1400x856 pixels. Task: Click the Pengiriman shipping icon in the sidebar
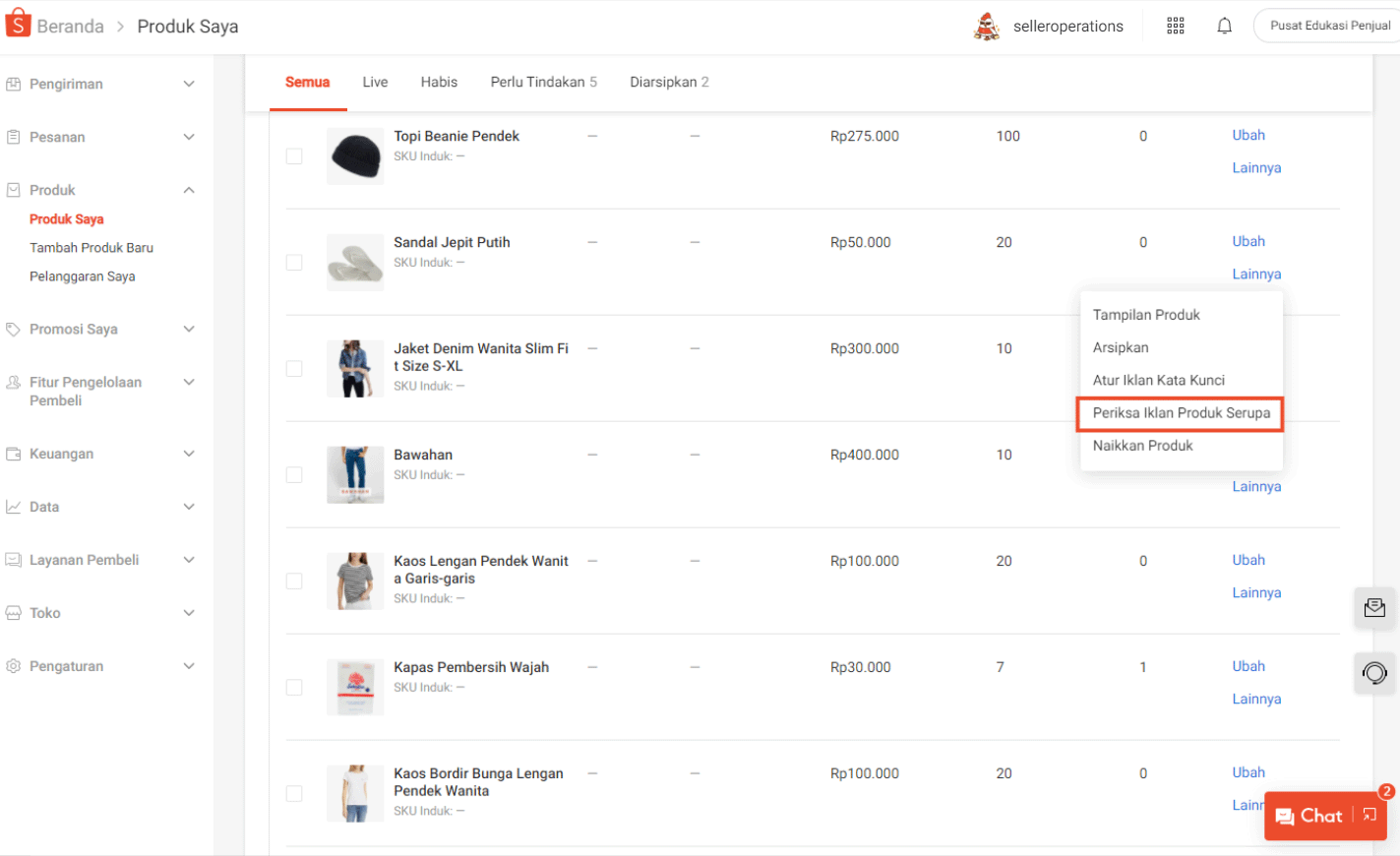(14, 84)
